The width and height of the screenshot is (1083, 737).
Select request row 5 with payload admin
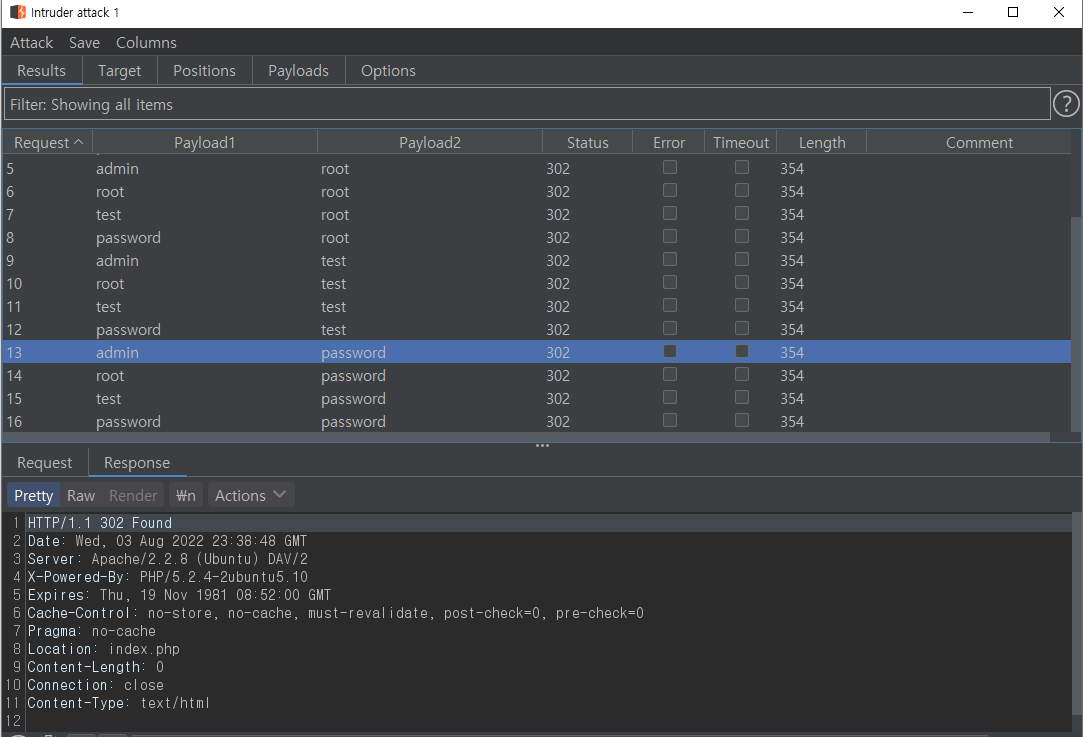pyautogui.click(x=537, y=169)
